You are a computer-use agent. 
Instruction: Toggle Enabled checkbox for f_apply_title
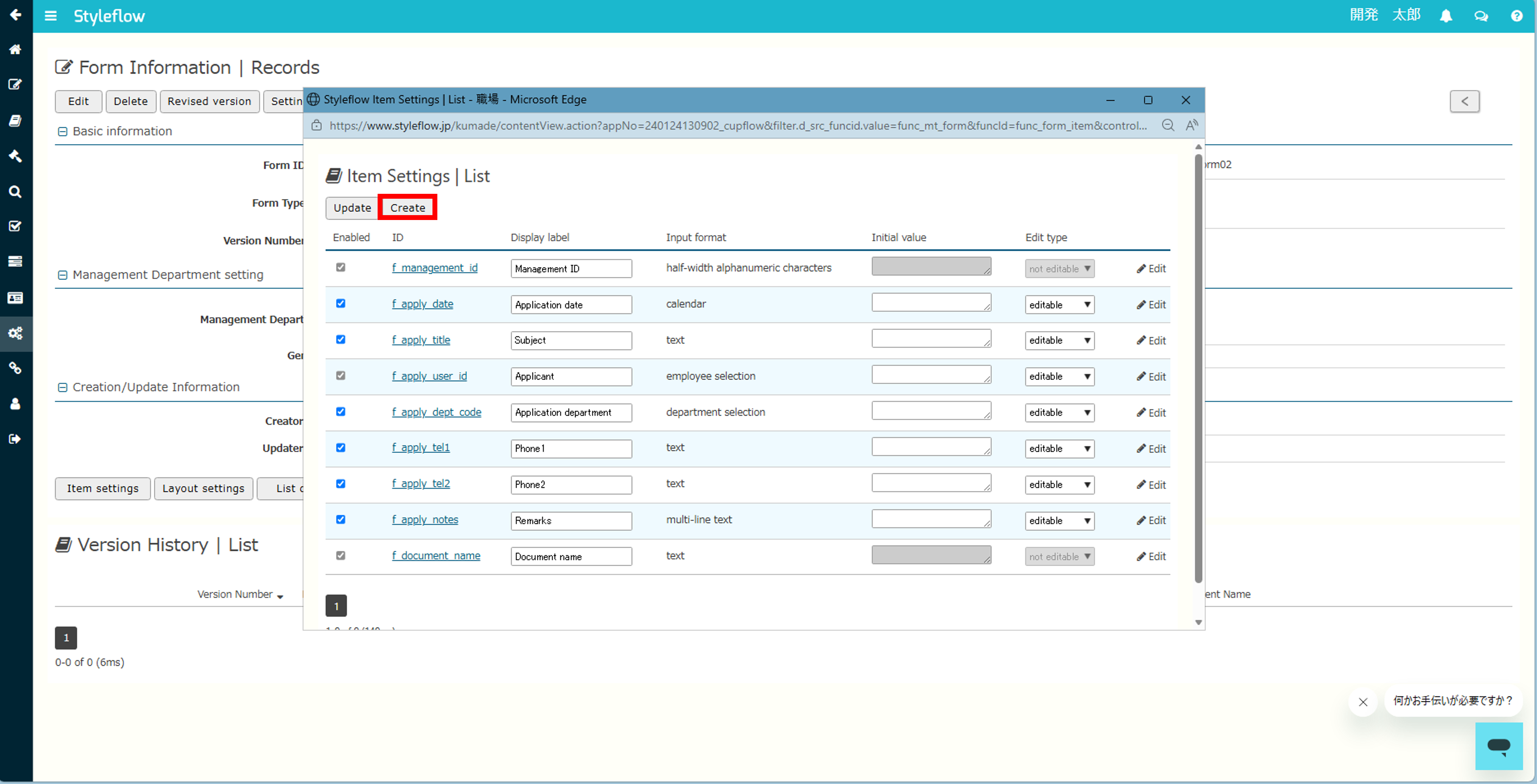tap(341, 339)
